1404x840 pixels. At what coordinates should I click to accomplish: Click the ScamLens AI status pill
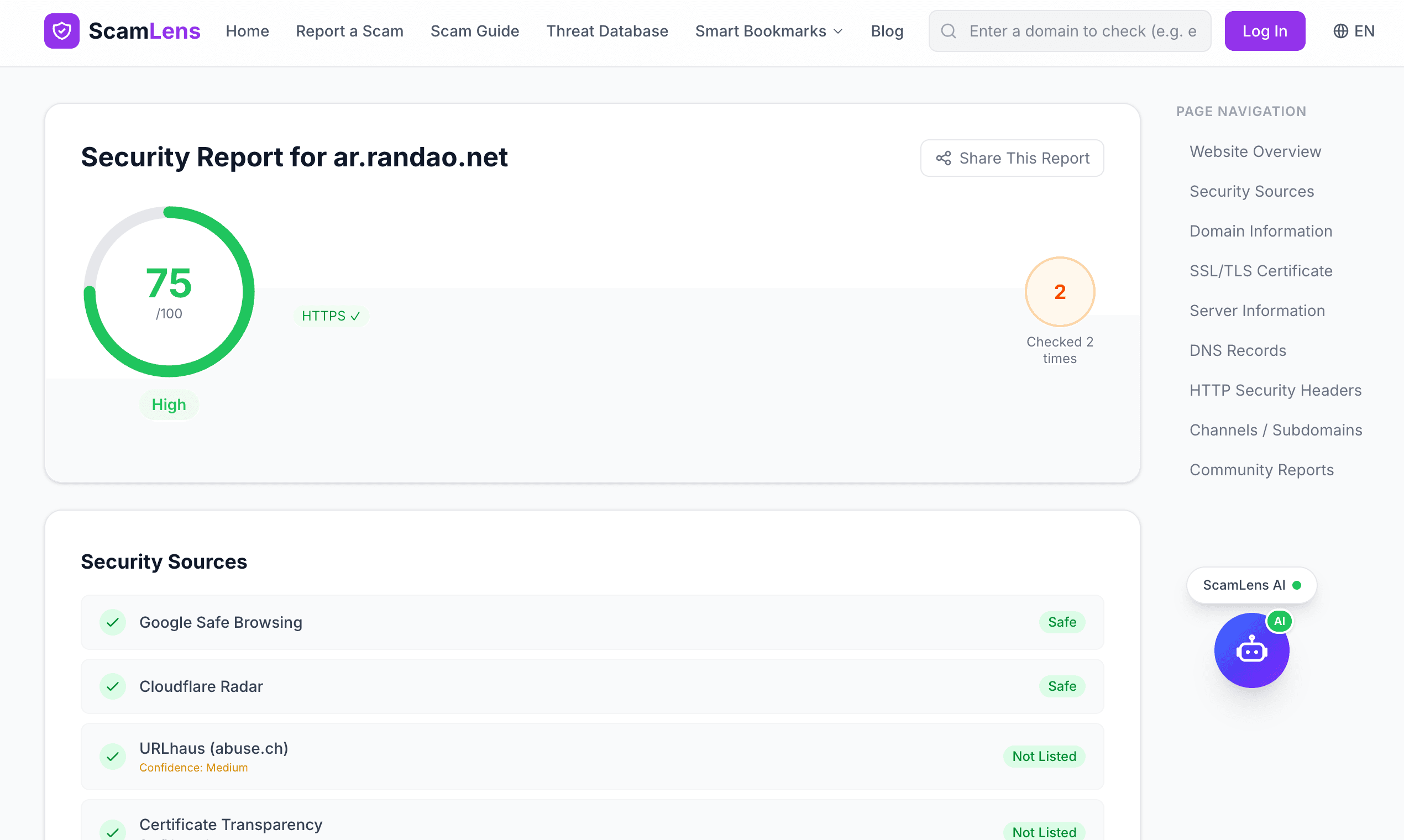click(x=1251, y=585)
